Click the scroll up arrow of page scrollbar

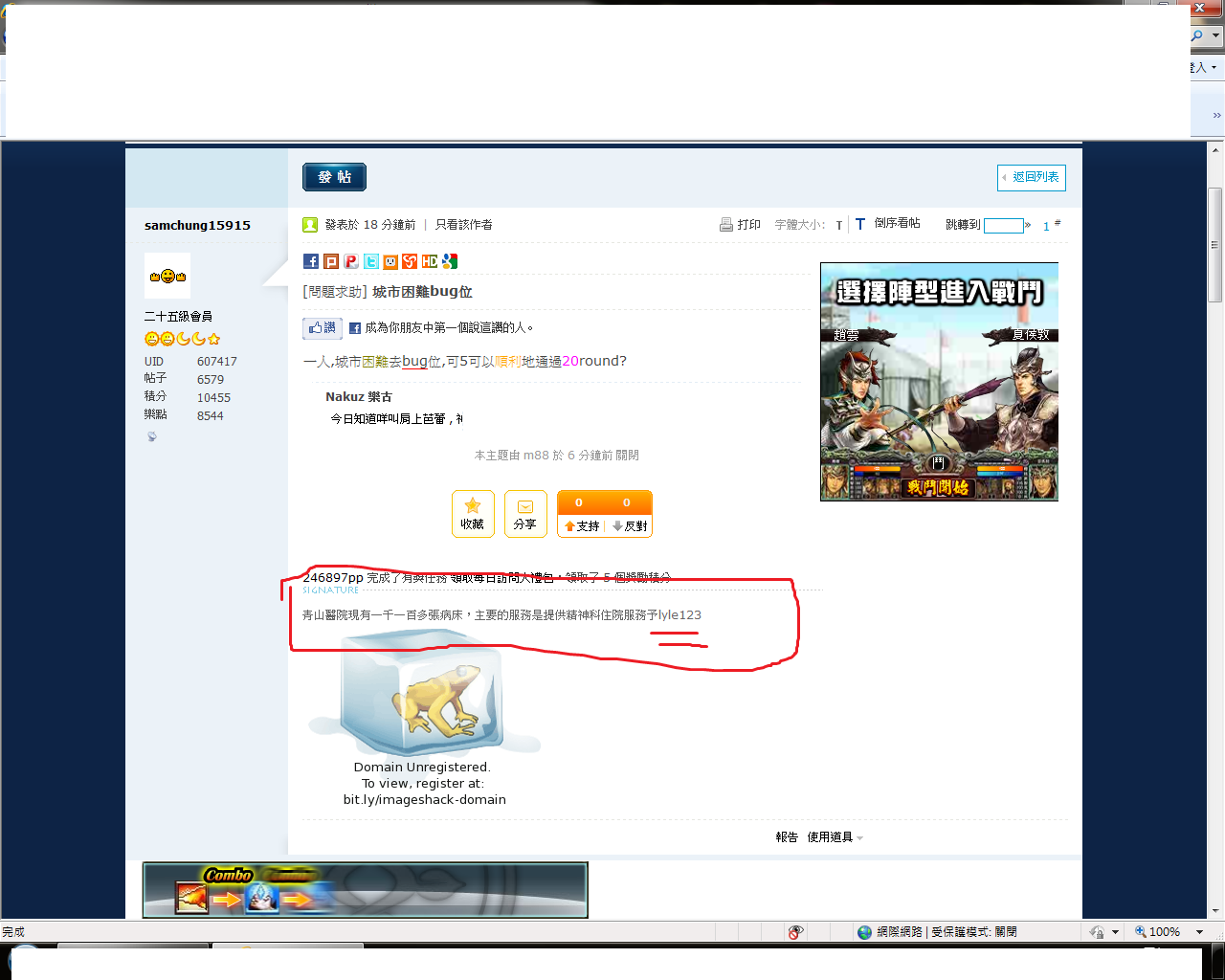pyautogui.click(x=1215, y=150)
